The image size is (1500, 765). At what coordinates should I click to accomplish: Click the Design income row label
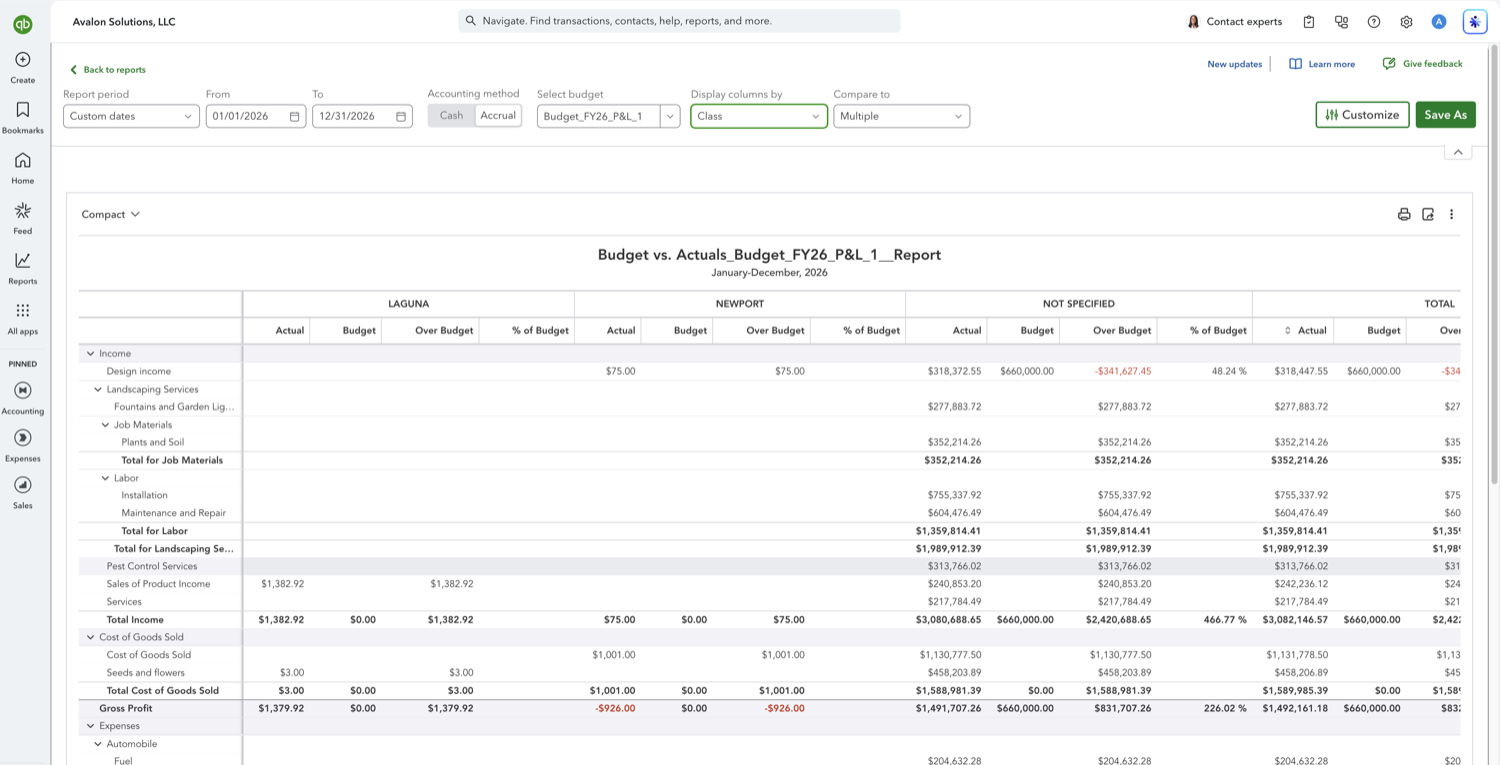coord(139,371)
